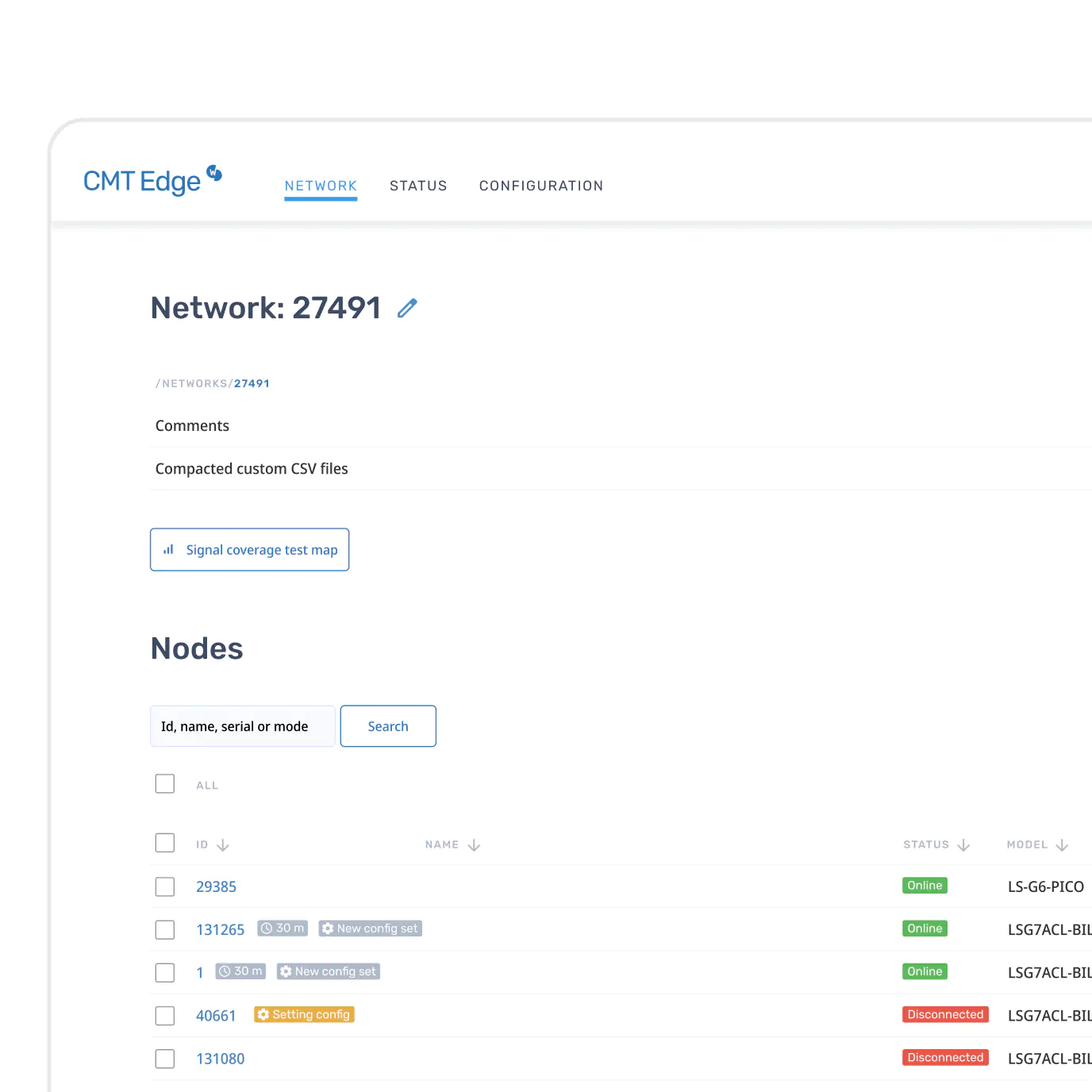Click the clock icon on node 1's 30 m badge

[x=225, y=971]
